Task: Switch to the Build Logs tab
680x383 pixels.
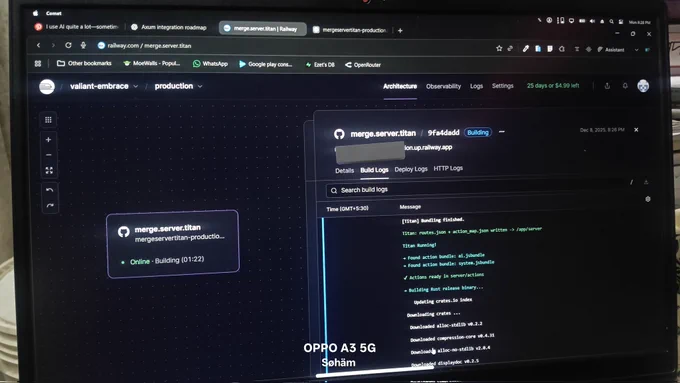Action: click(x=374, y=170)
